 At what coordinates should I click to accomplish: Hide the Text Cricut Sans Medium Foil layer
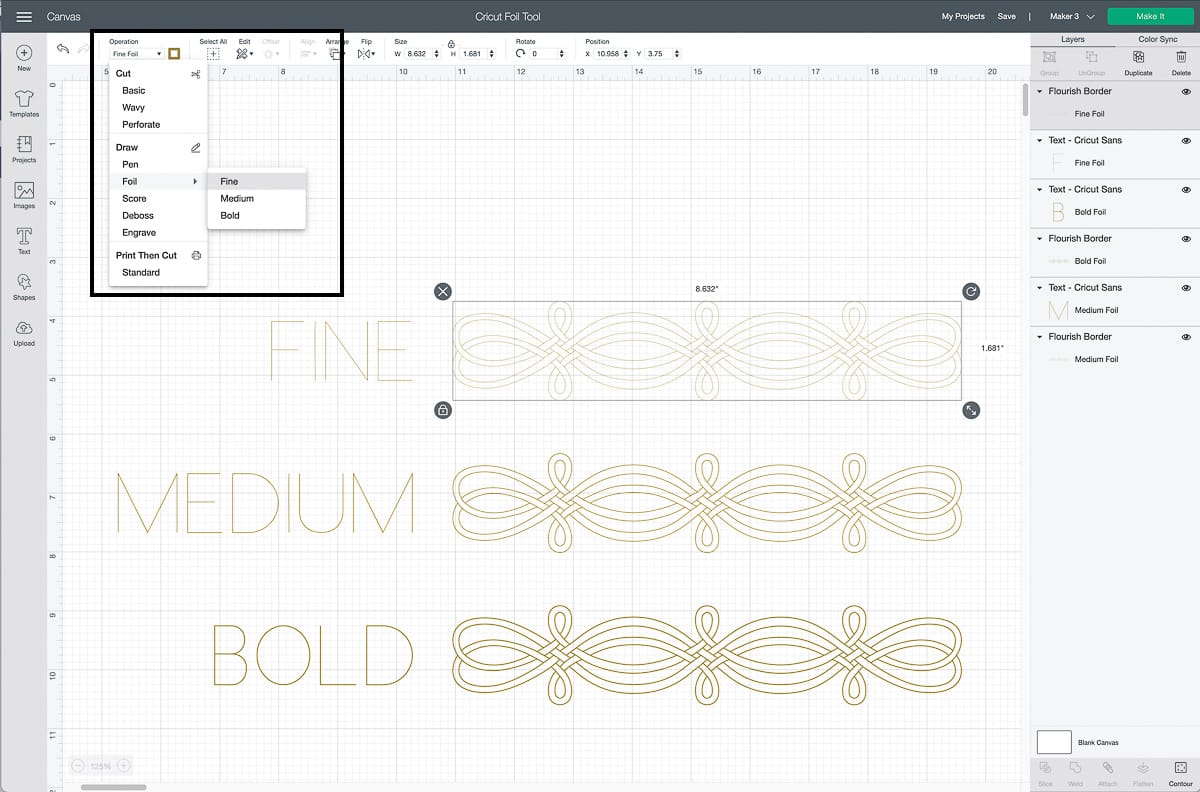pos(1186,287)
